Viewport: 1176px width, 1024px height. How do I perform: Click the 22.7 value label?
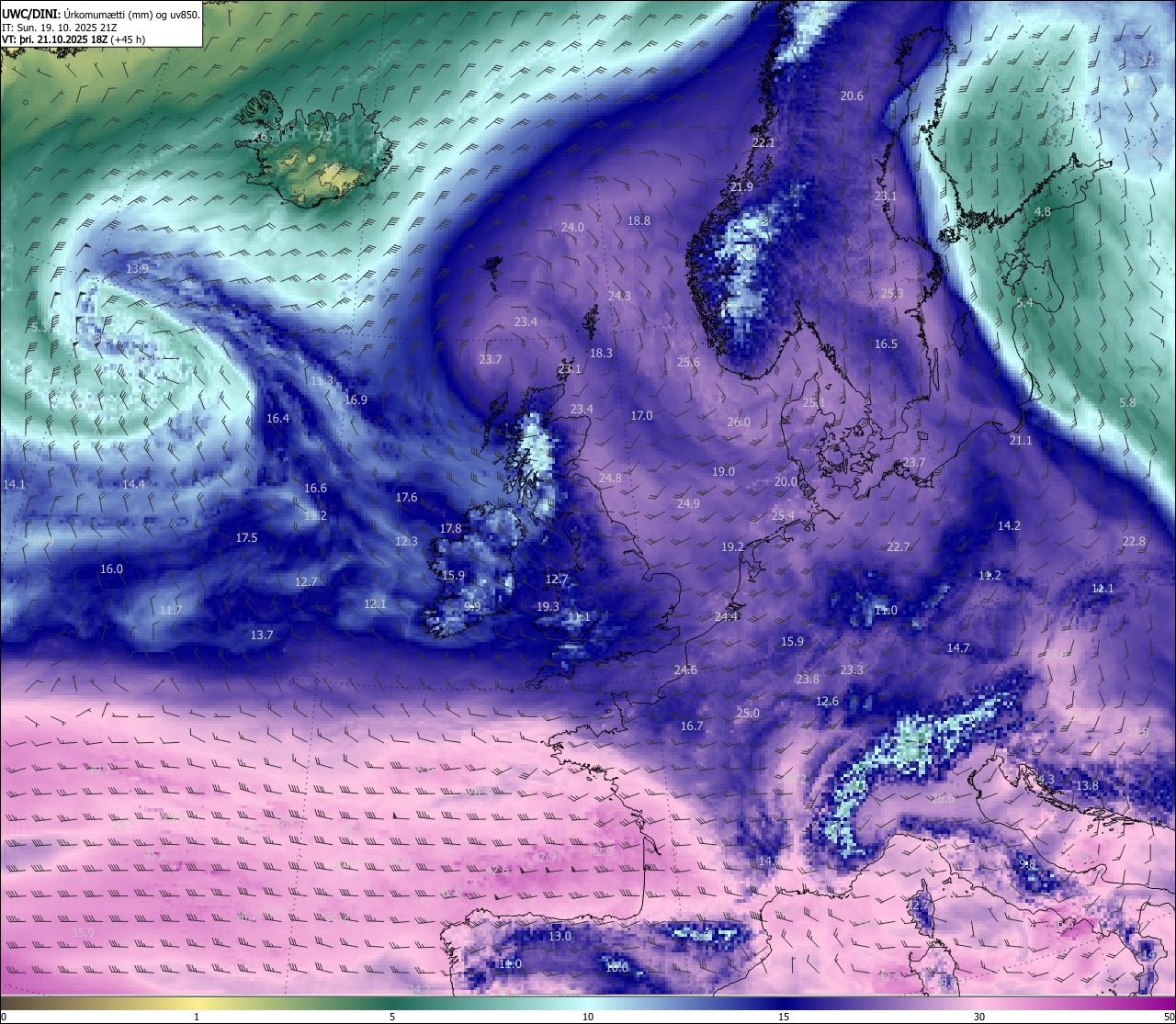(898, 546)
